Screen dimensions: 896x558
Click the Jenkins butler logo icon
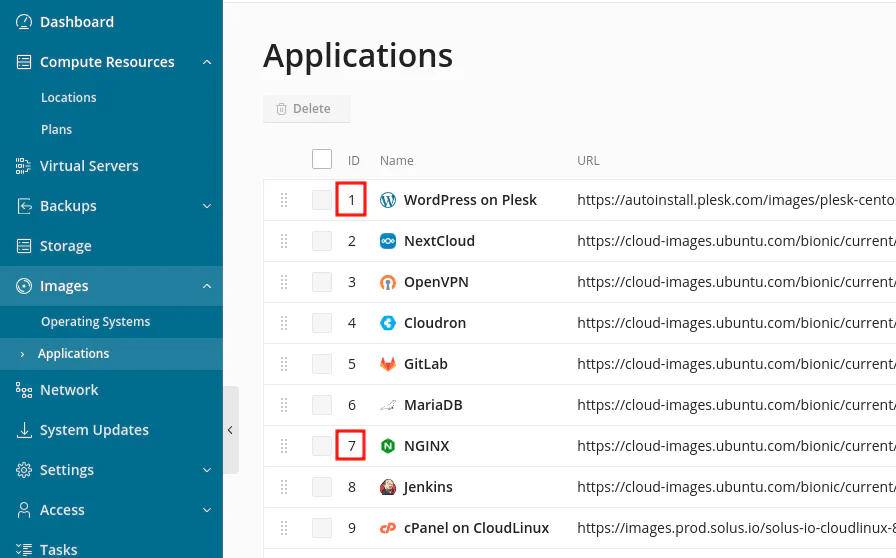tap(388, 487)
